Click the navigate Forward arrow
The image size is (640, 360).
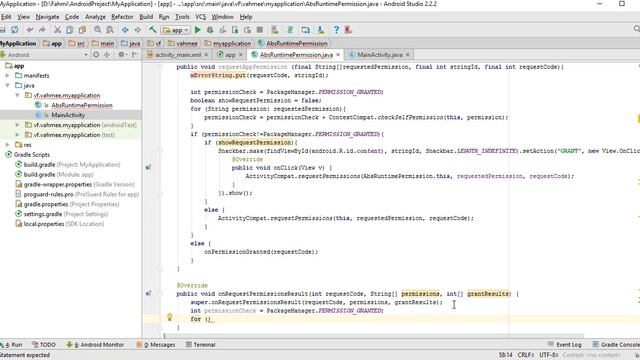click(x=138, y=30)
